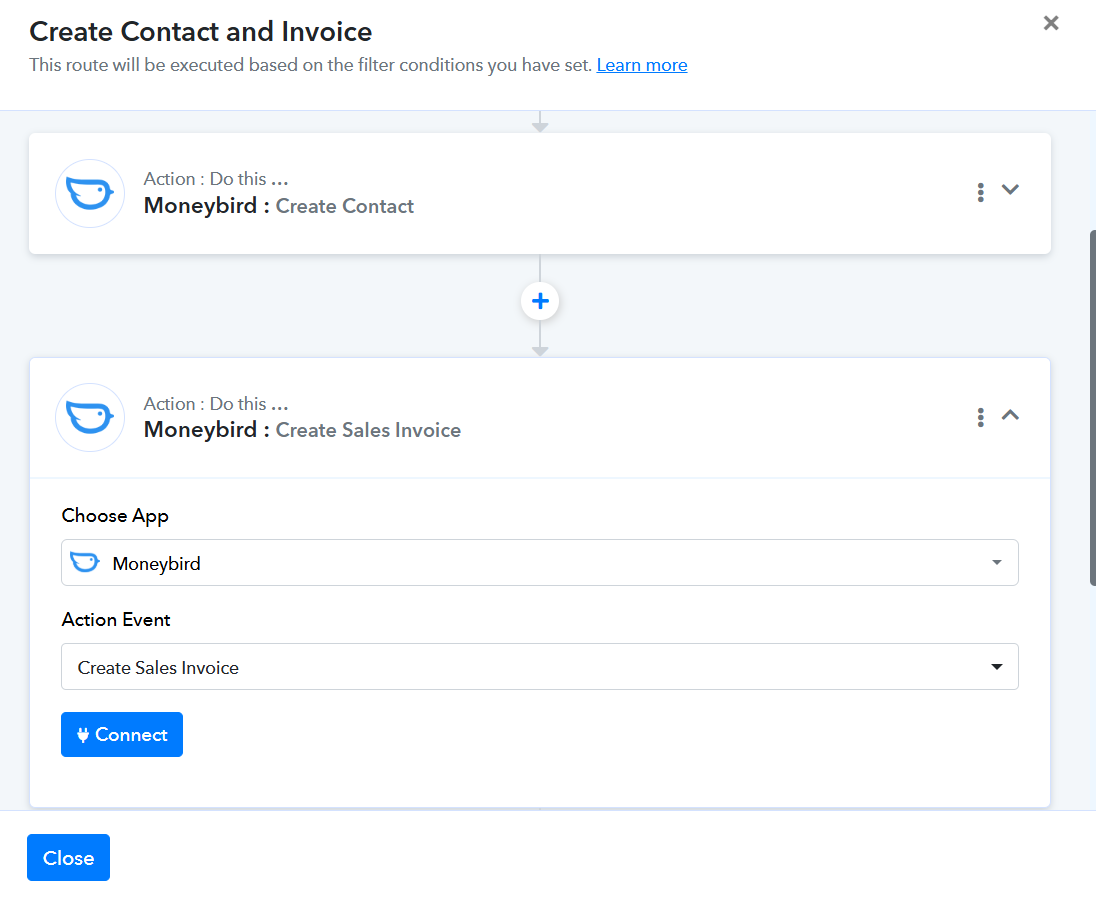Dismiss dialog with the top-right X
Image resolution: width=1096 pixels, height=900 pixels.
click(1051, 23)
